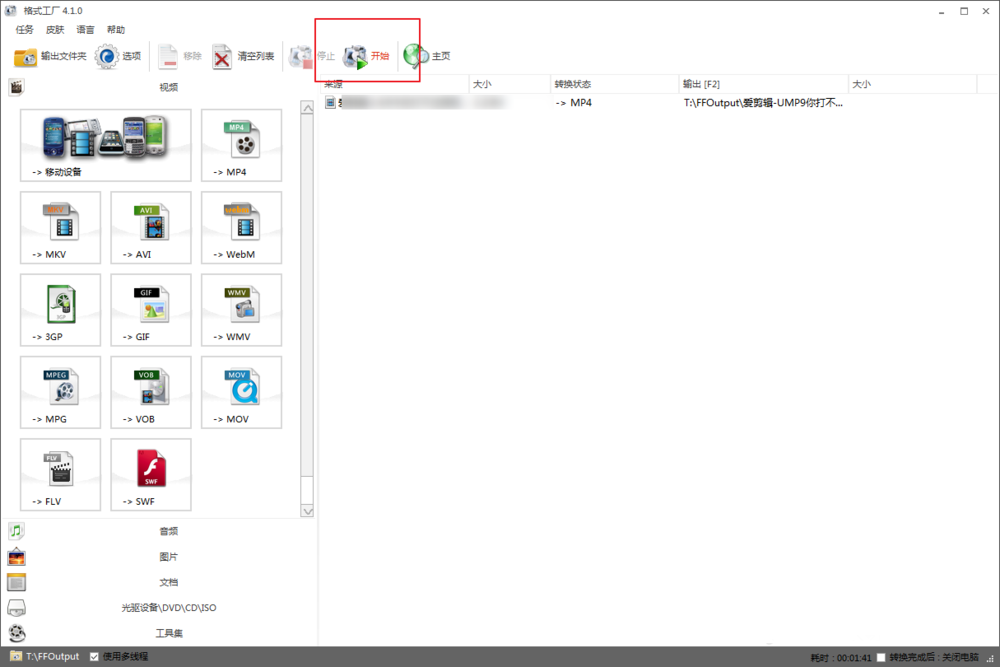The width and height of the screenshot is (1000, 667).
Task: Choose the 移动设备 mobile device format
Action: click(x=106, y=145)
